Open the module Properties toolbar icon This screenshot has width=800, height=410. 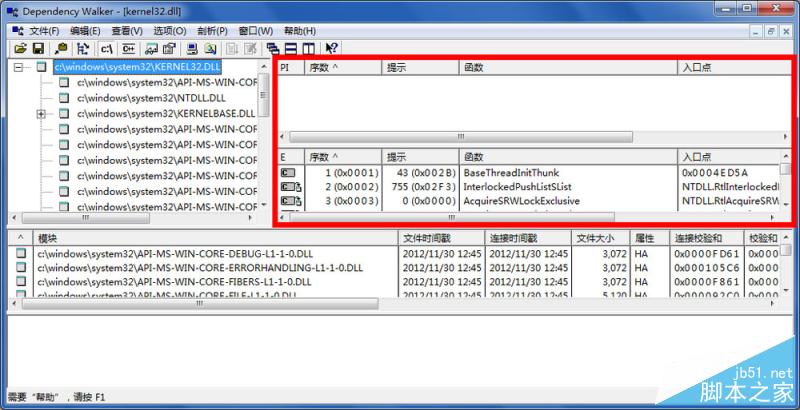[169, 48]
